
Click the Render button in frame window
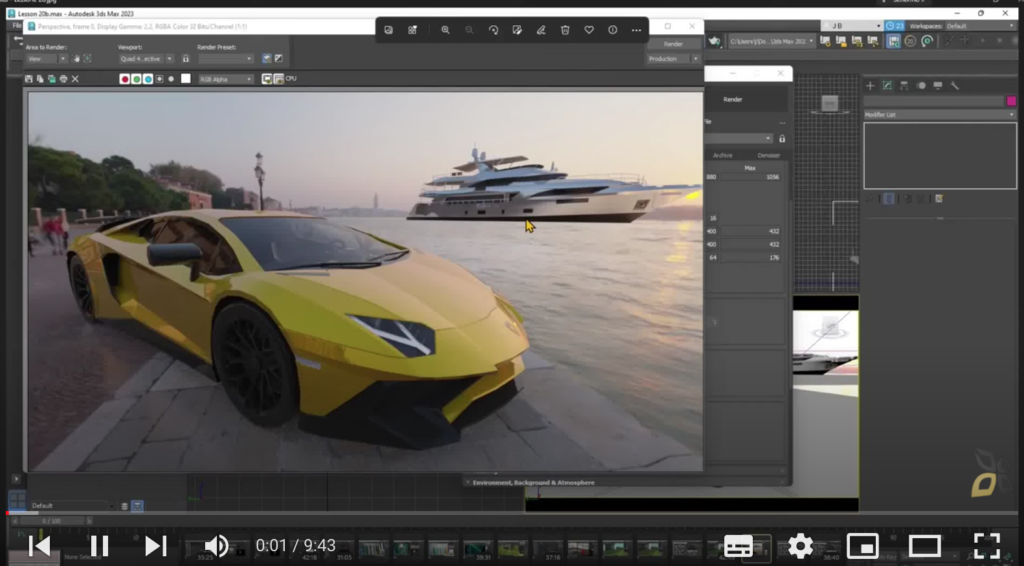tap(673, 44)
